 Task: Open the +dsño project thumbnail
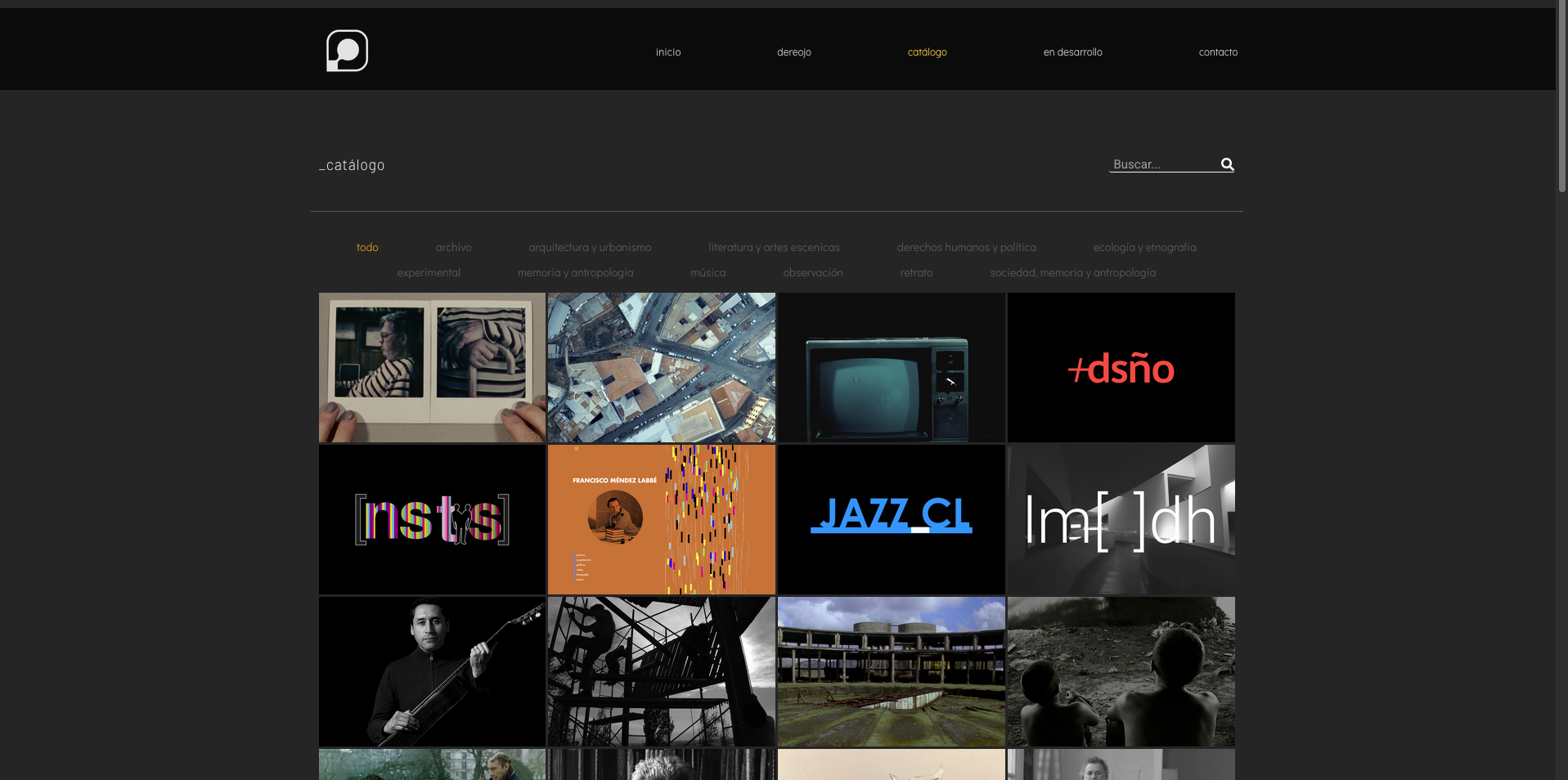click(1121, 368)
